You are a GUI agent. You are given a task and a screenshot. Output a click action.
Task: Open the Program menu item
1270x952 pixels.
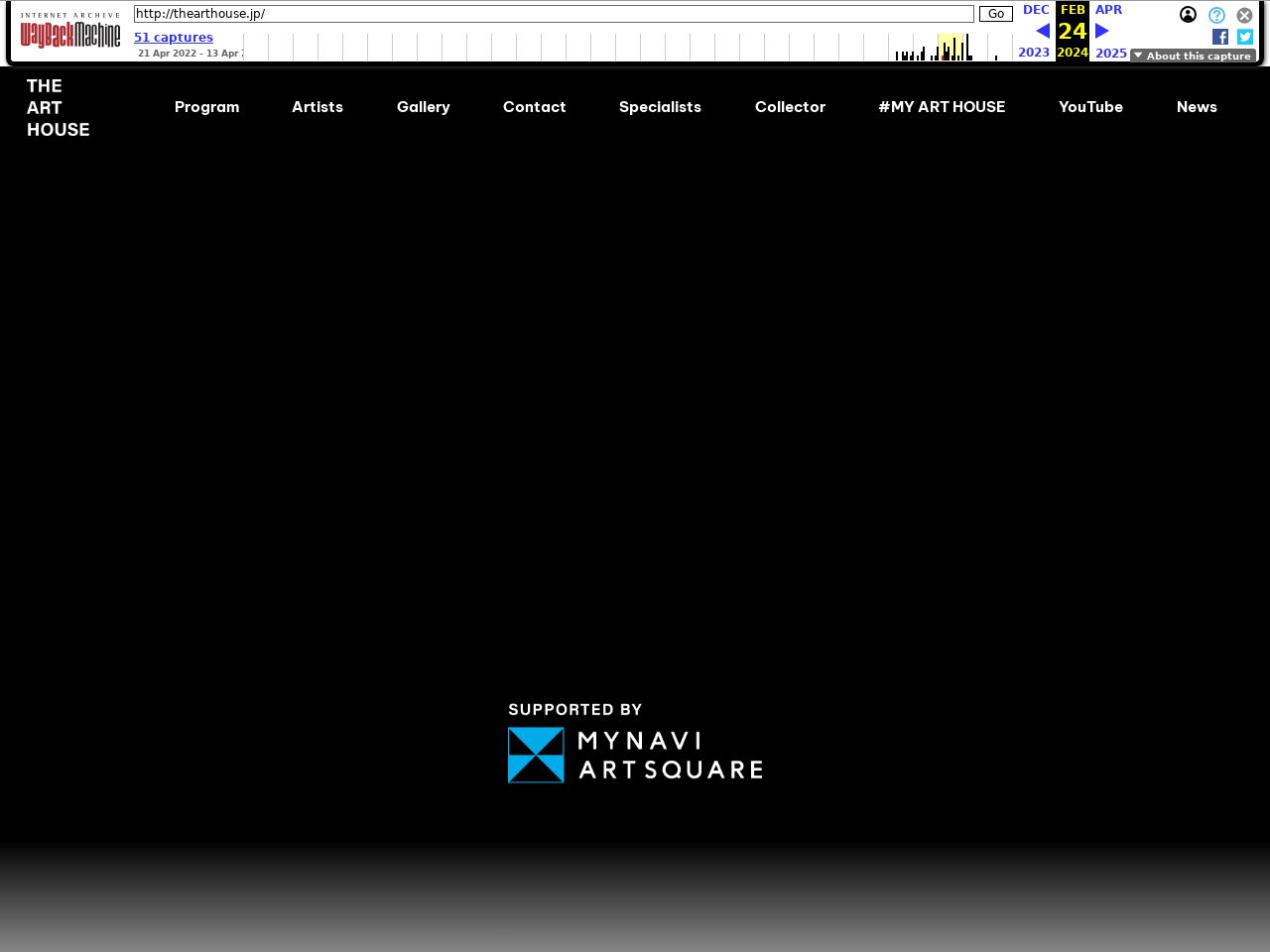click(206, 107)
